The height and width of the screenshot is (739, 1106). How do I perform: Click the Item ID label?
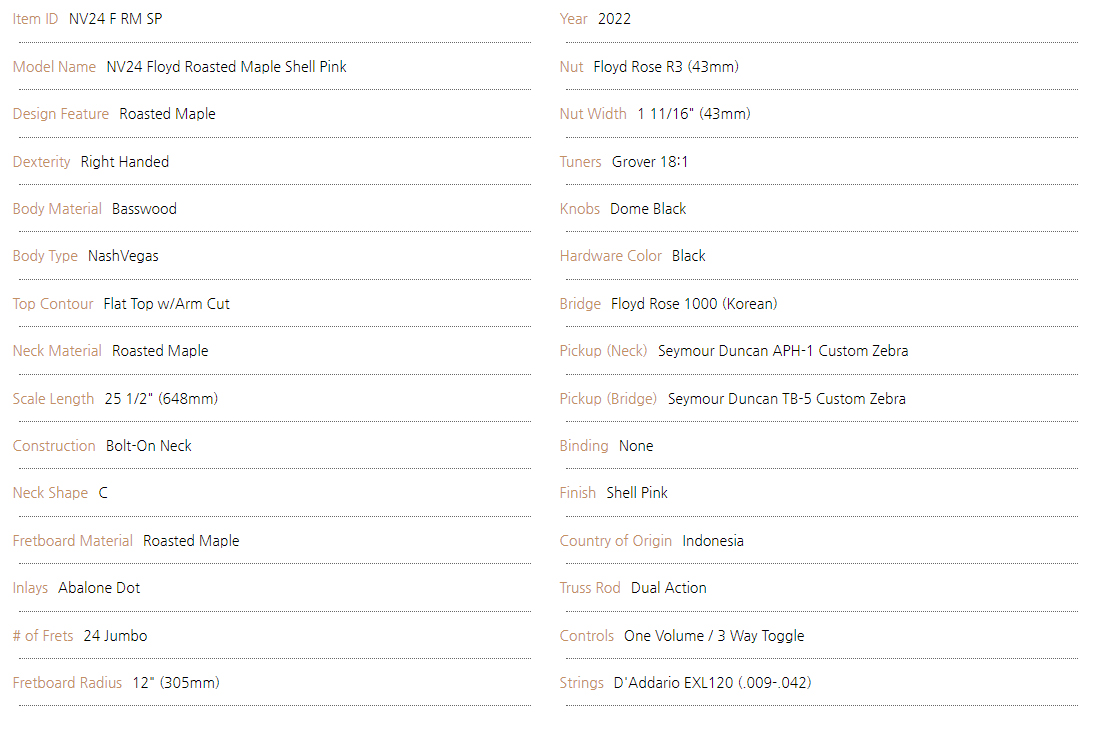tap(35, 19)
